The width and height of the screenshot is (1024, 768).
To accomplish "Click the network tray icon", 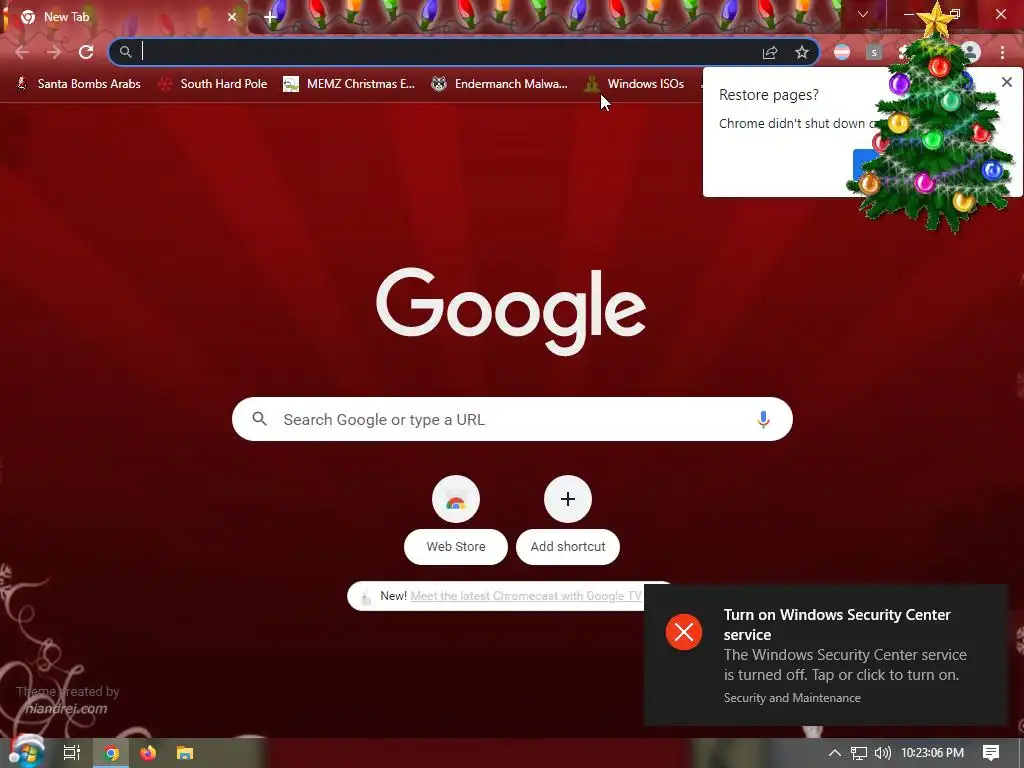I will (x=859, y=753).
